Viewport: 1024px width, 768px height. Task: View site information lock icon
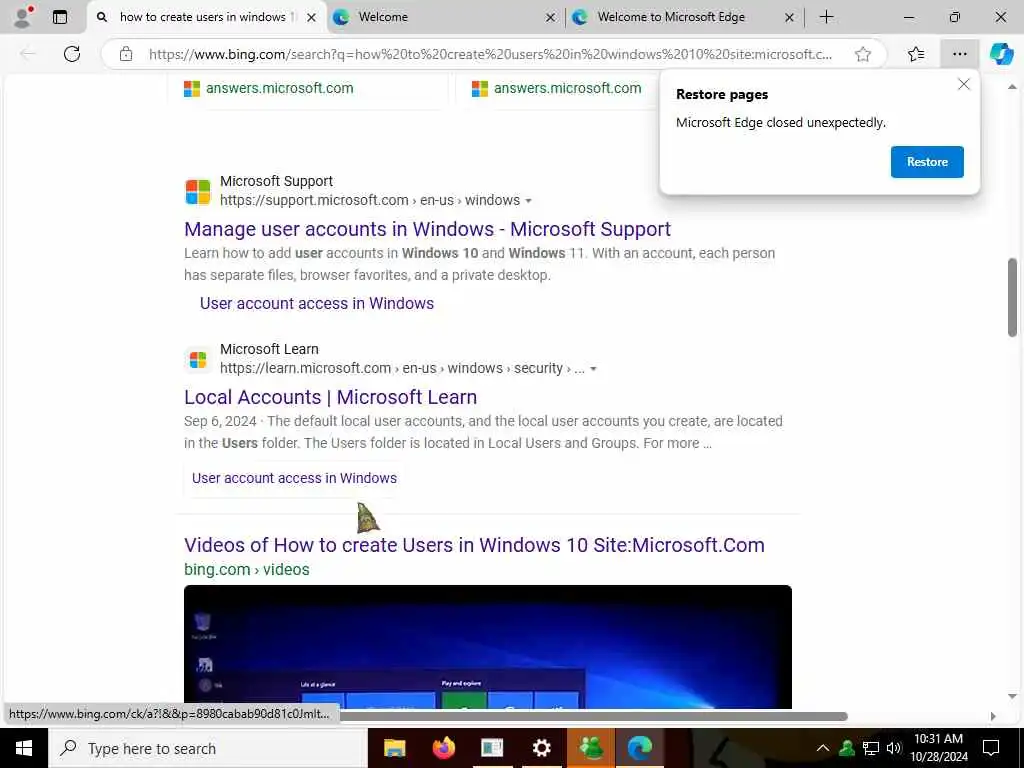126,54
